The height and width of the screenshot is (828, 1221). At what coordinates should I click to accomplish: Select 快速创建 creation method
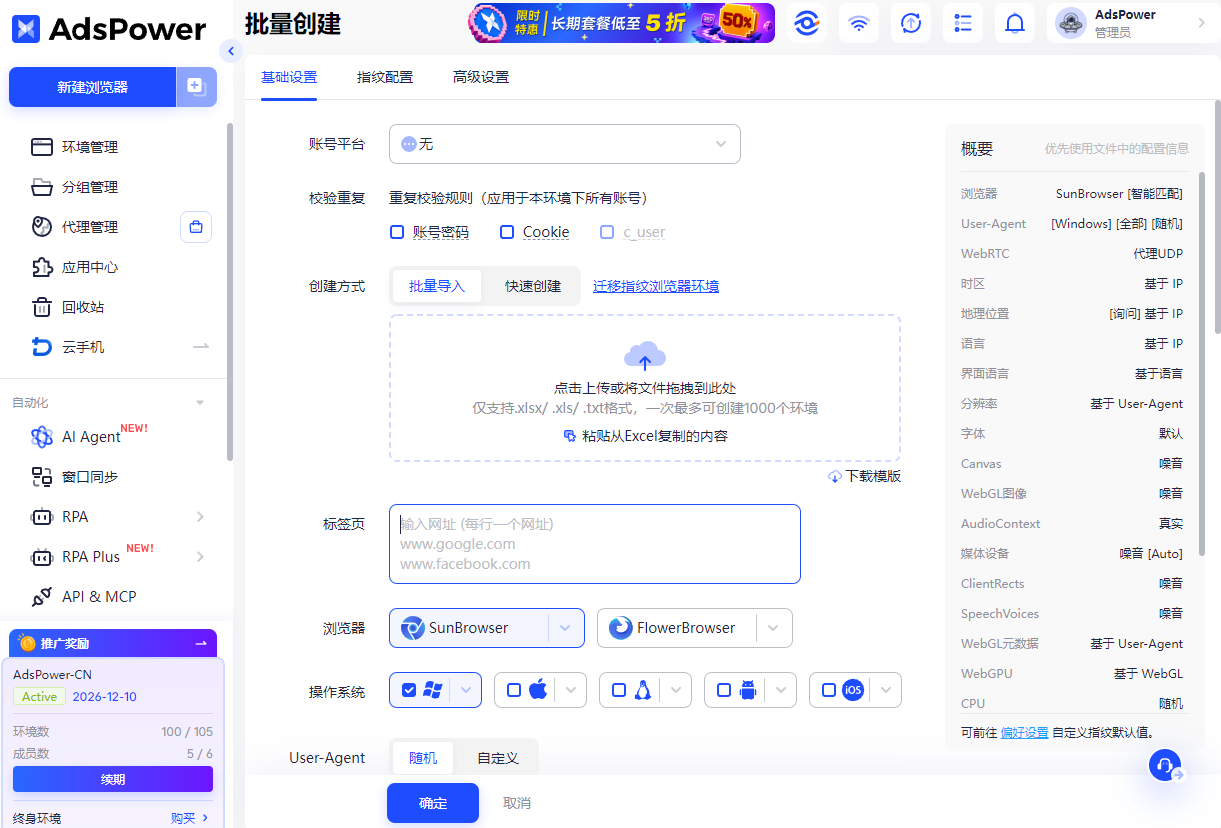[x=533, y=286]
